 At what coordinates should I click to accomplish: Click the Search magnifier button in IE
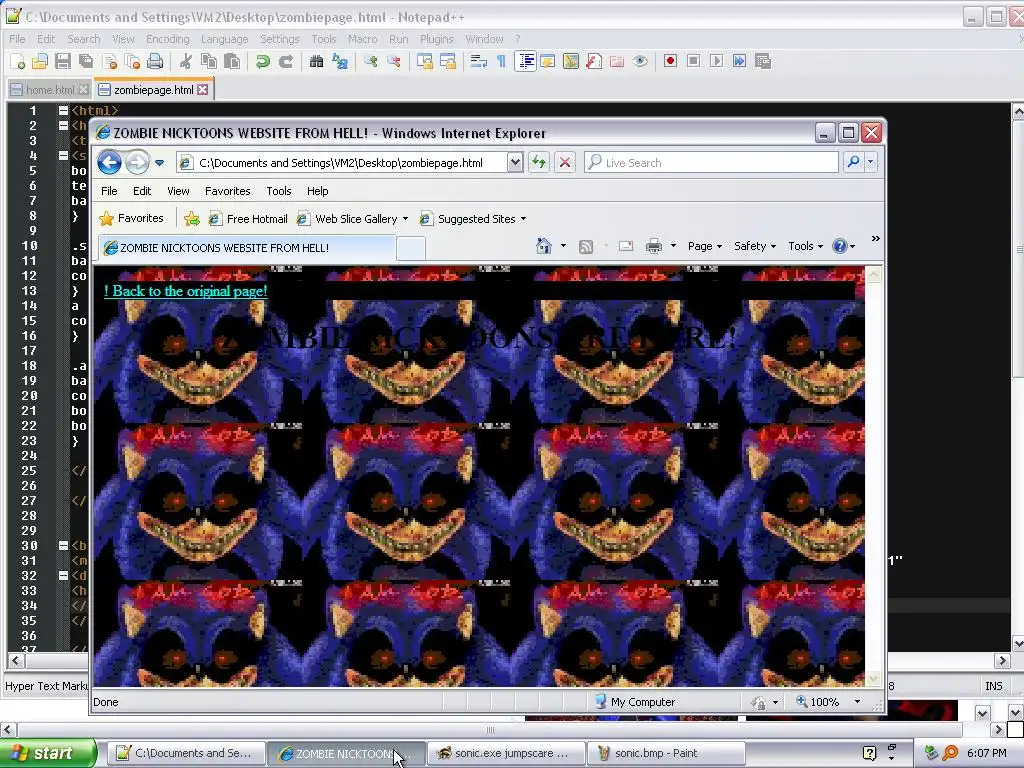(x=853, y=162)
